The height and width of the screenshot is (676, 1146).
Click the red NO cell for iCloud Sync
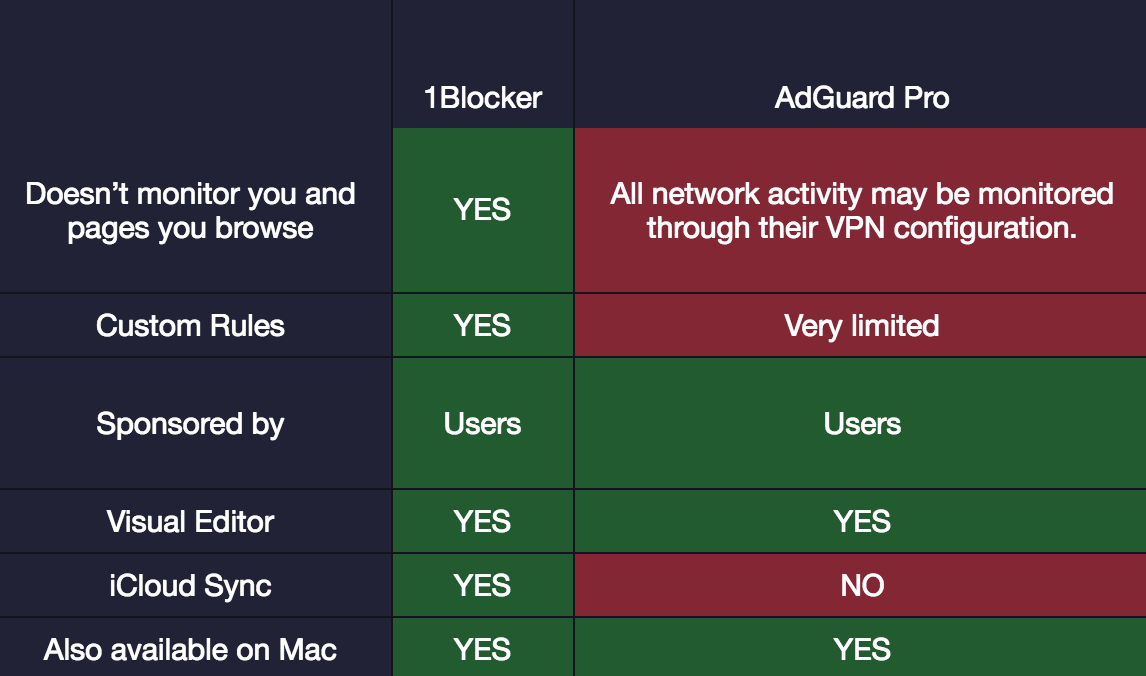click(861, 586)
